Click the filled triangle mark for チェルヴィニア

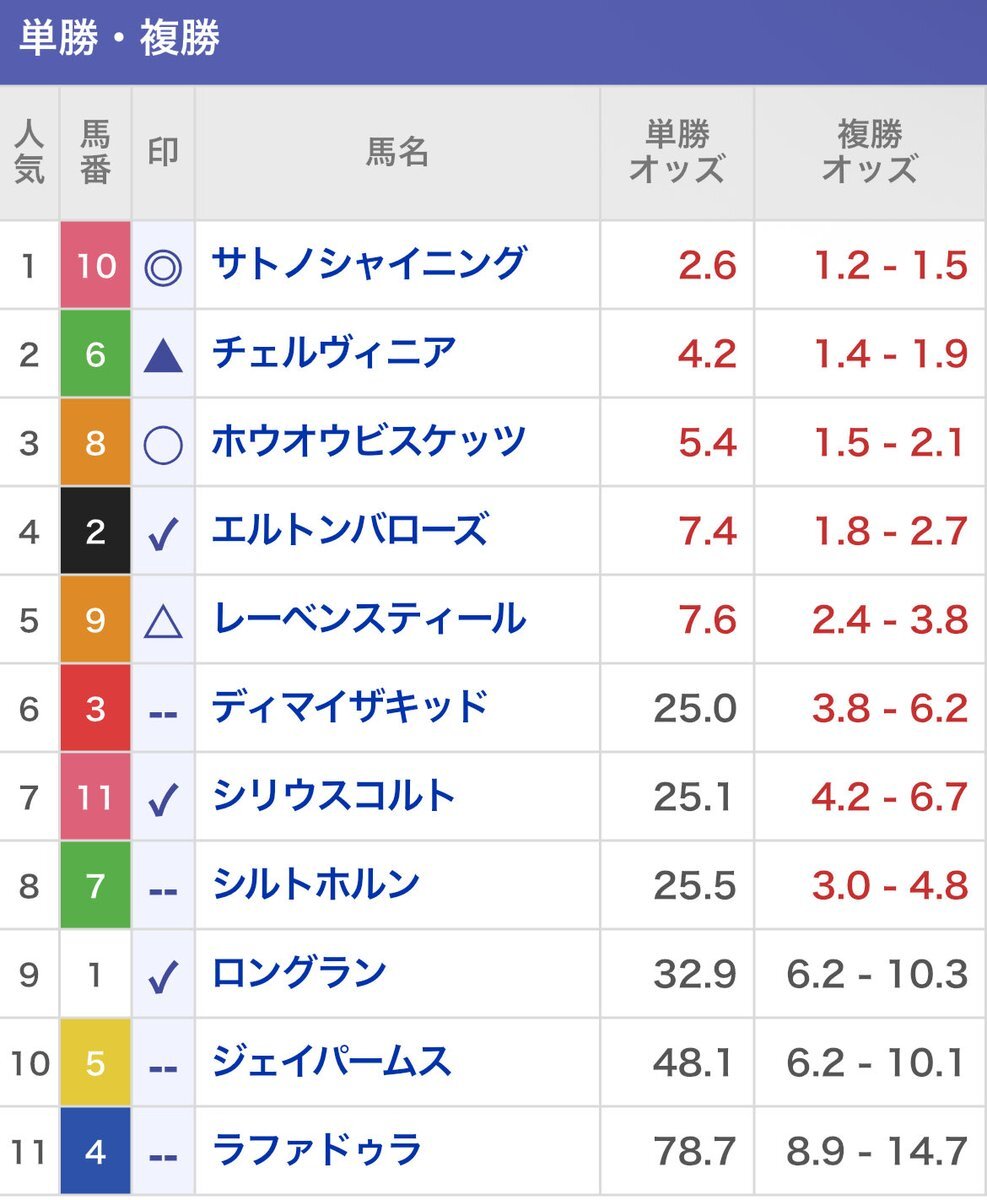click(163, 355)
